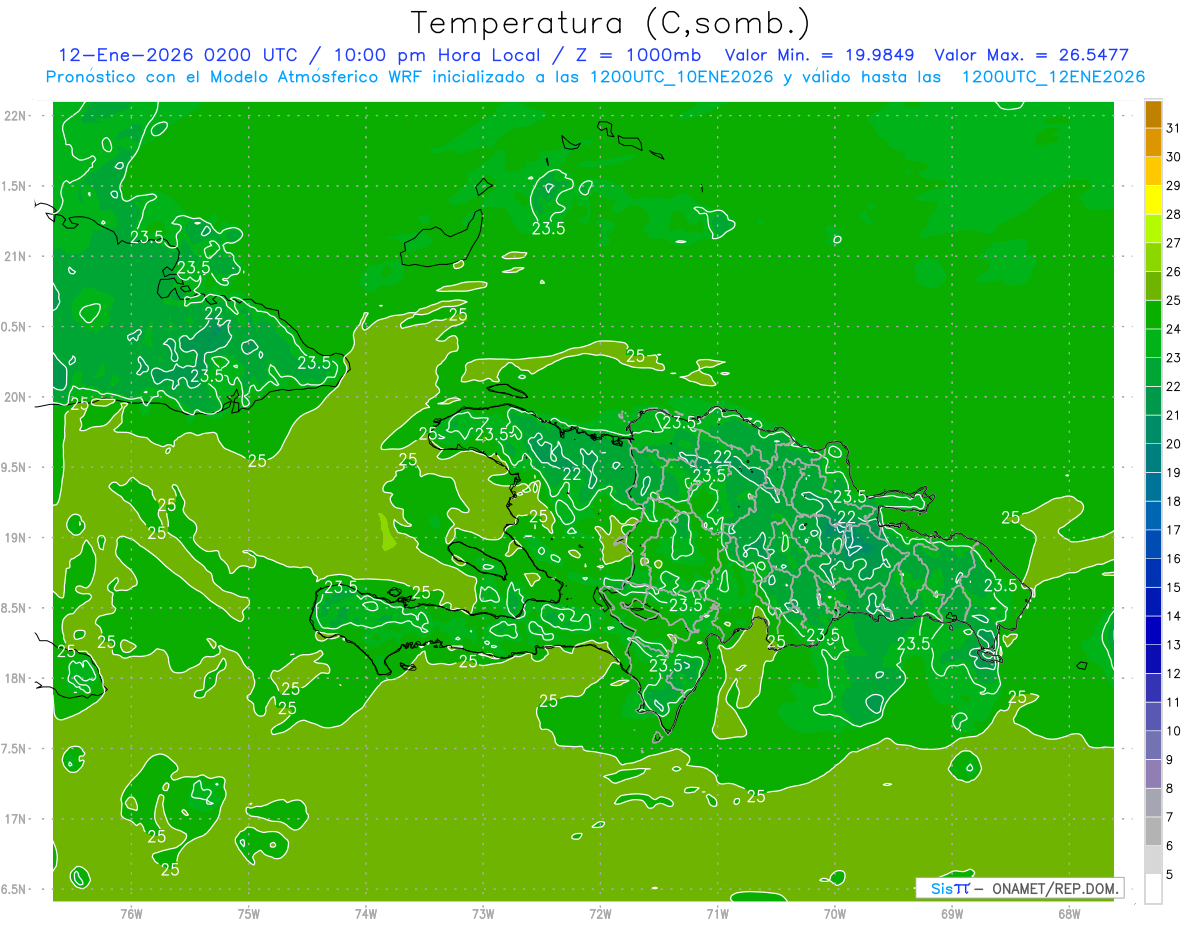Click the 73W longitude axis label
This screenshot has height=927, width=1200.
483,914
